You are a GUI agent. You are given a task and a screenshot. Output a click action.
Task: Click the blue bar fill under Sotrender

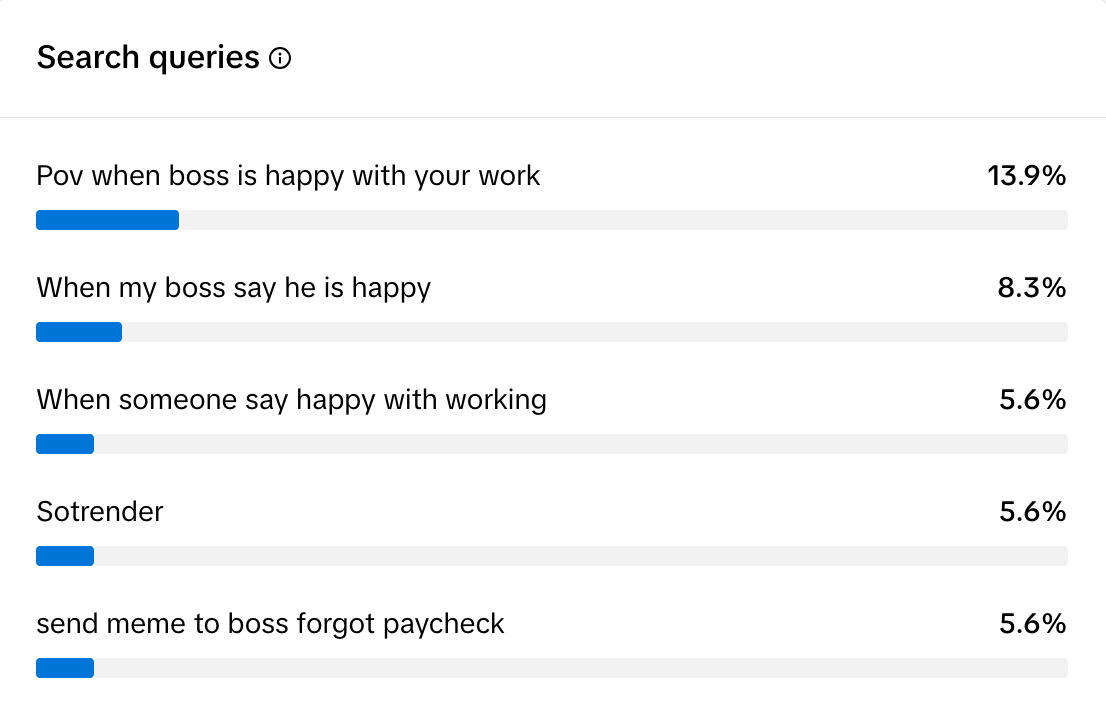(x=65, y=556)
